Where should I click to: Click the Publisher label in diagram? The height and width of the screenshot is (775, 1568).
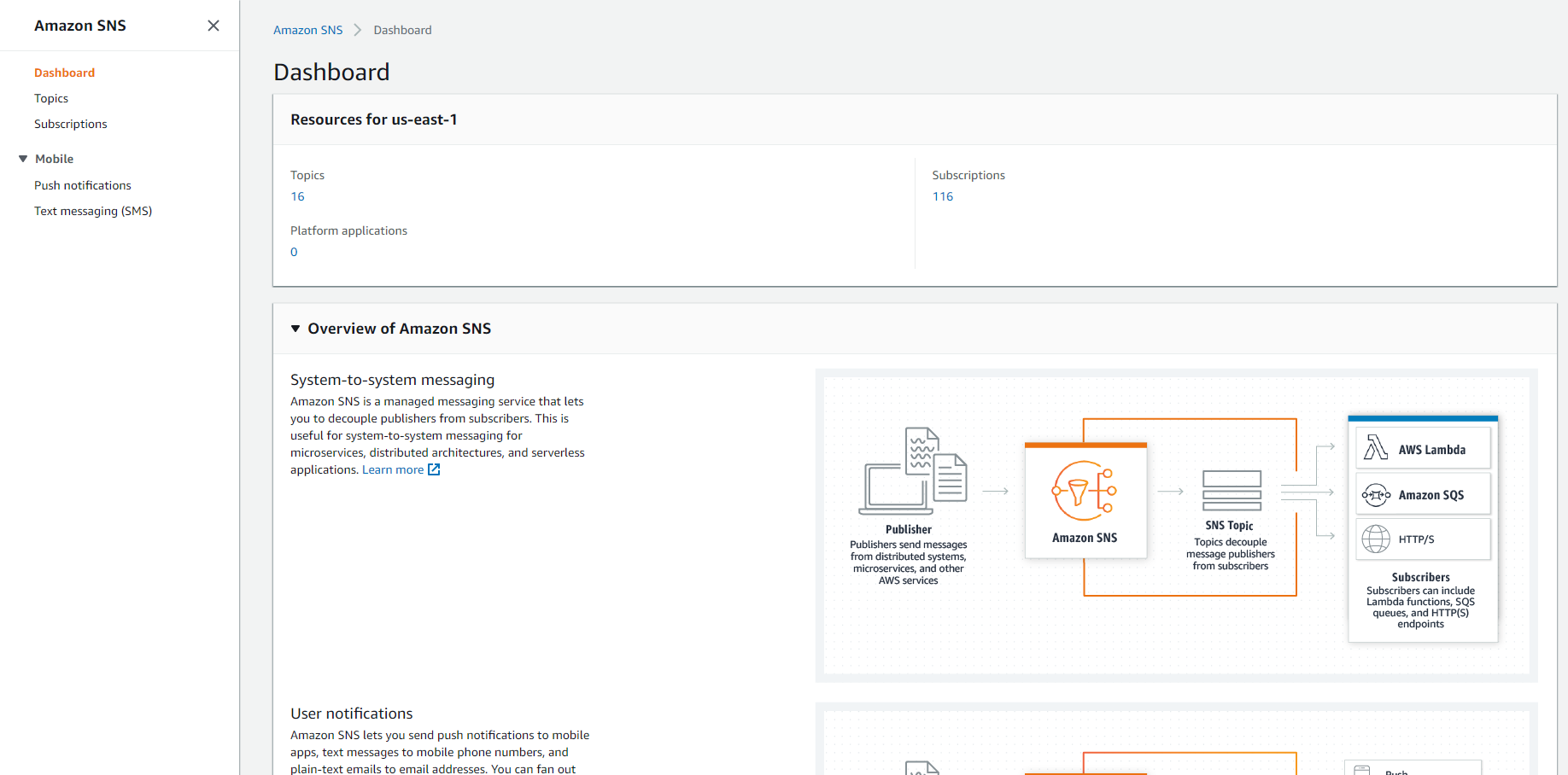click(909, 530)
